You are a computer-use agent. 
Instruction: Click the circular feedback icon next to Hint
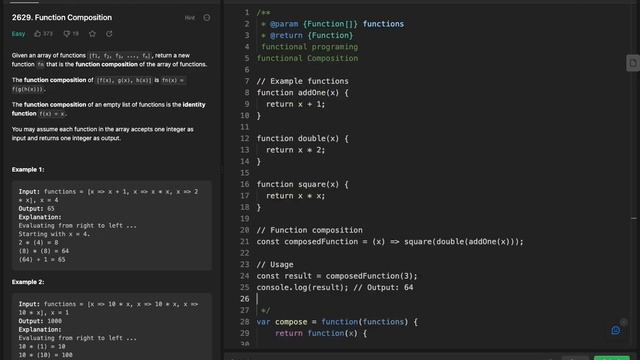207,18
